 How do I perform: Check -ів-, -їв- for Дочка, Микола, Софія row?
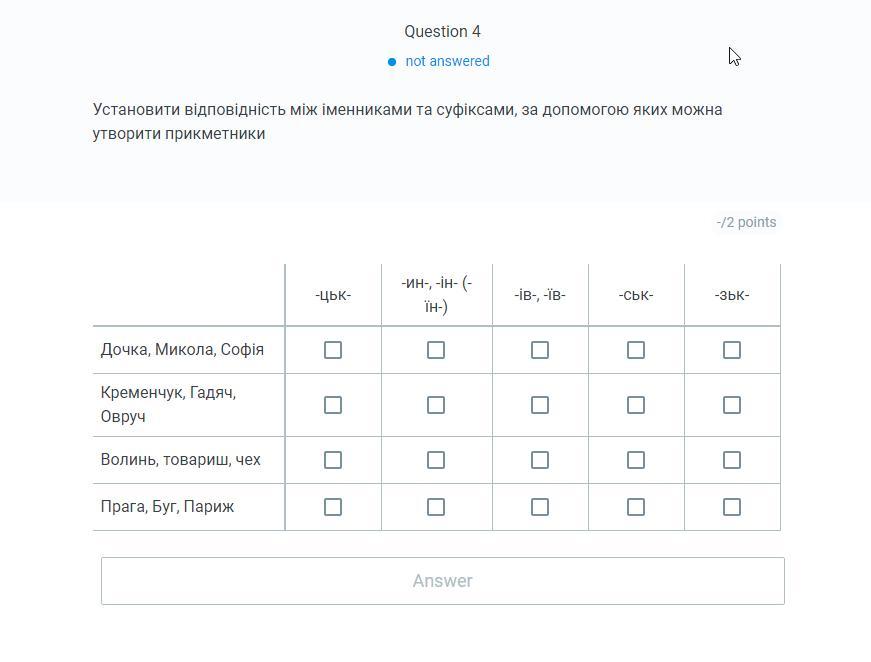click(x=540, y=350)
